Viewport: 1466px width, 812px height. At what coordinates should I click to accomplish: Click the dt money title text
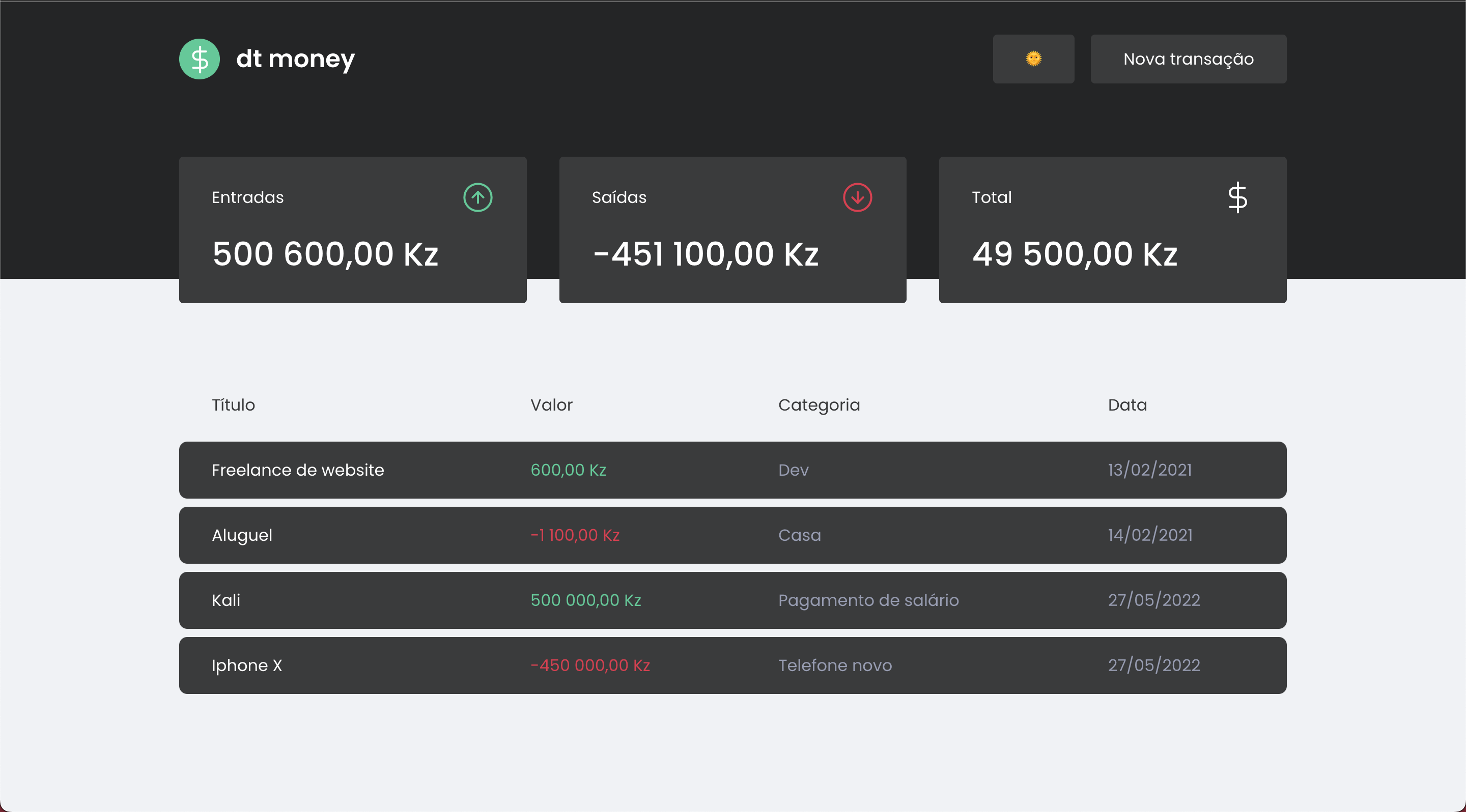[x=295, y=59]
